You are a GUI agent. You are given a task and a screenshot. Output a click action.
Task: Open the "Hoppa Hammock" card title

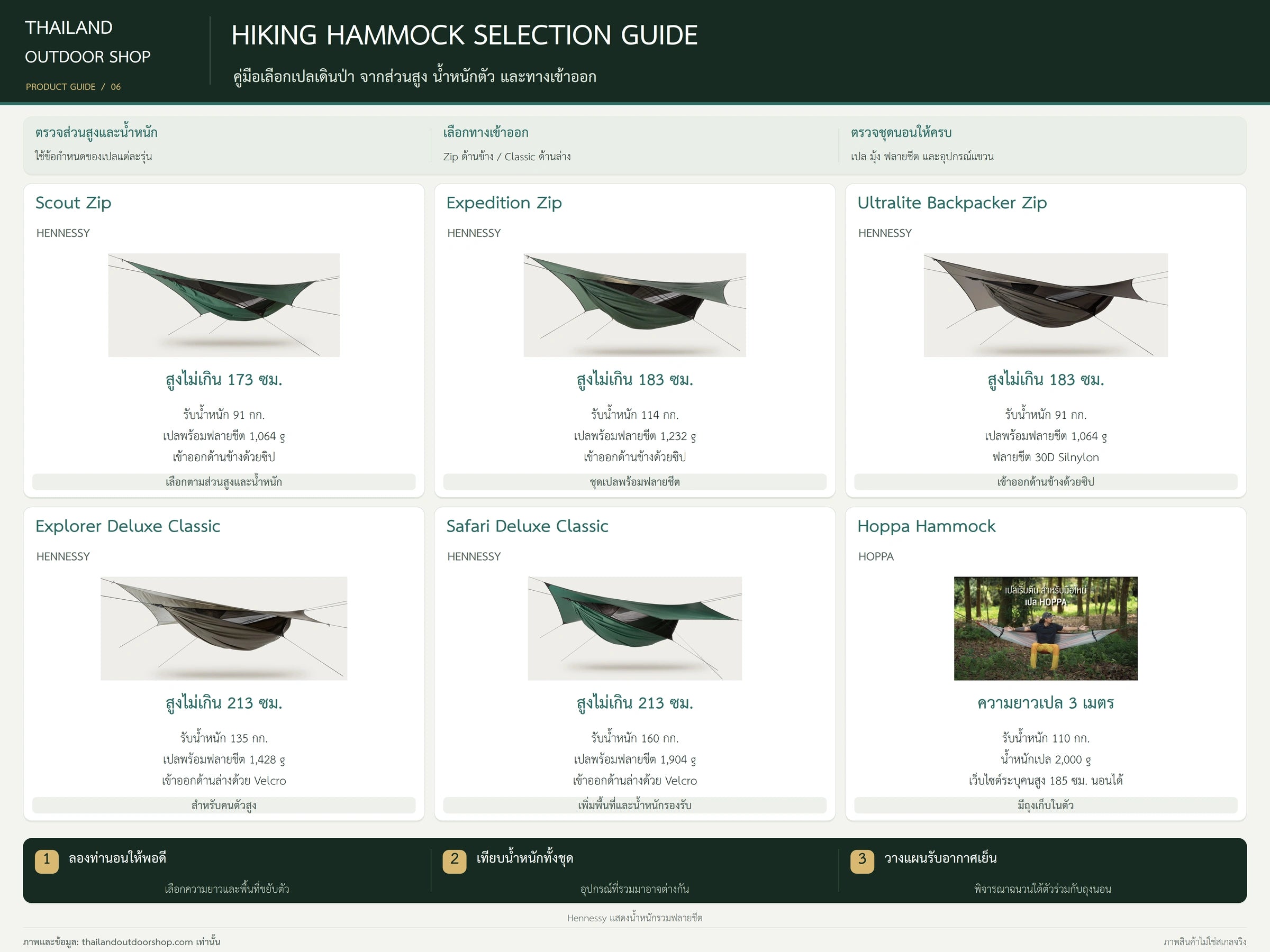(926, 526)
